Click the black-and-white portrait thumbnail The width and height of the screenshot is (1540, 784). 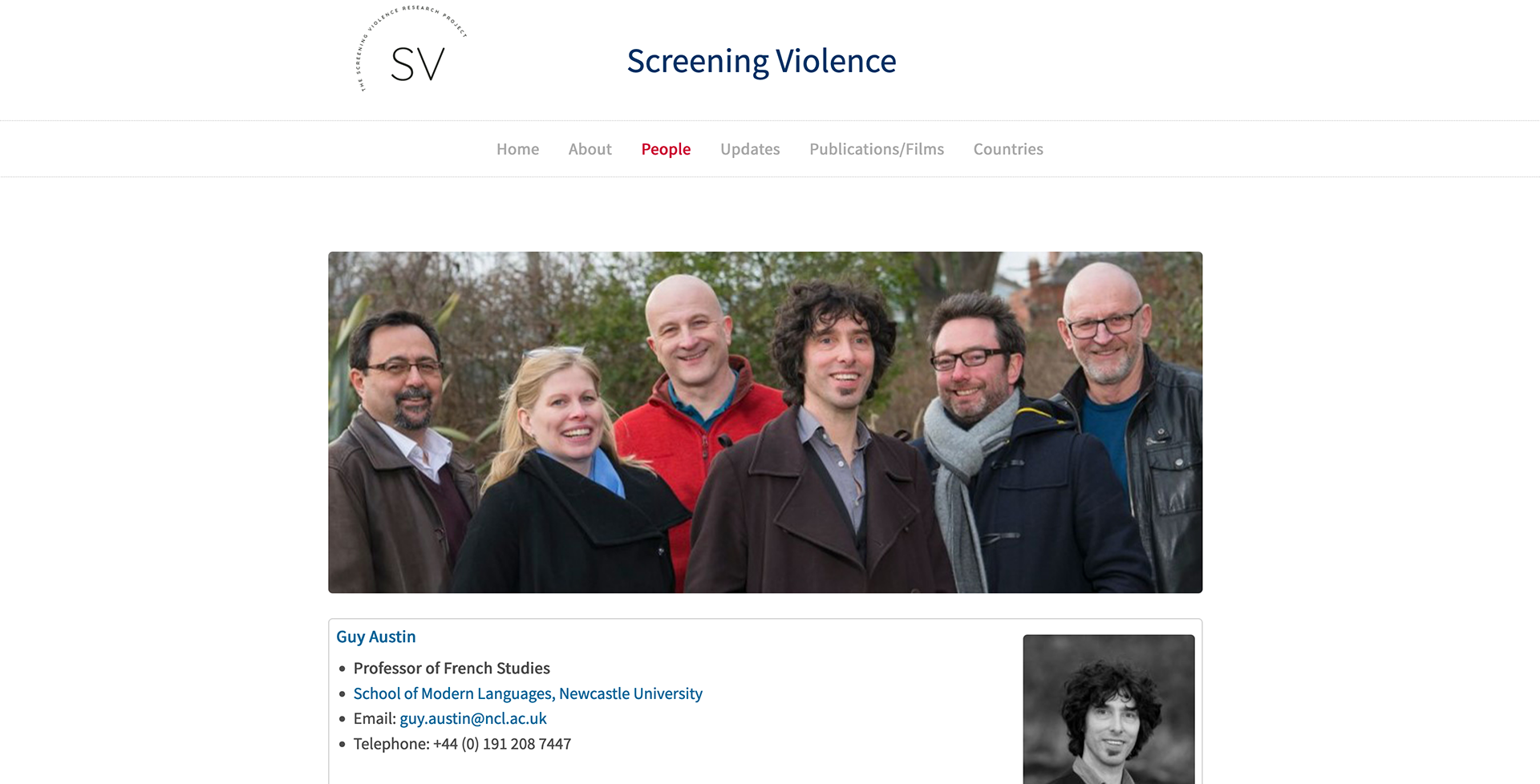1108,709
